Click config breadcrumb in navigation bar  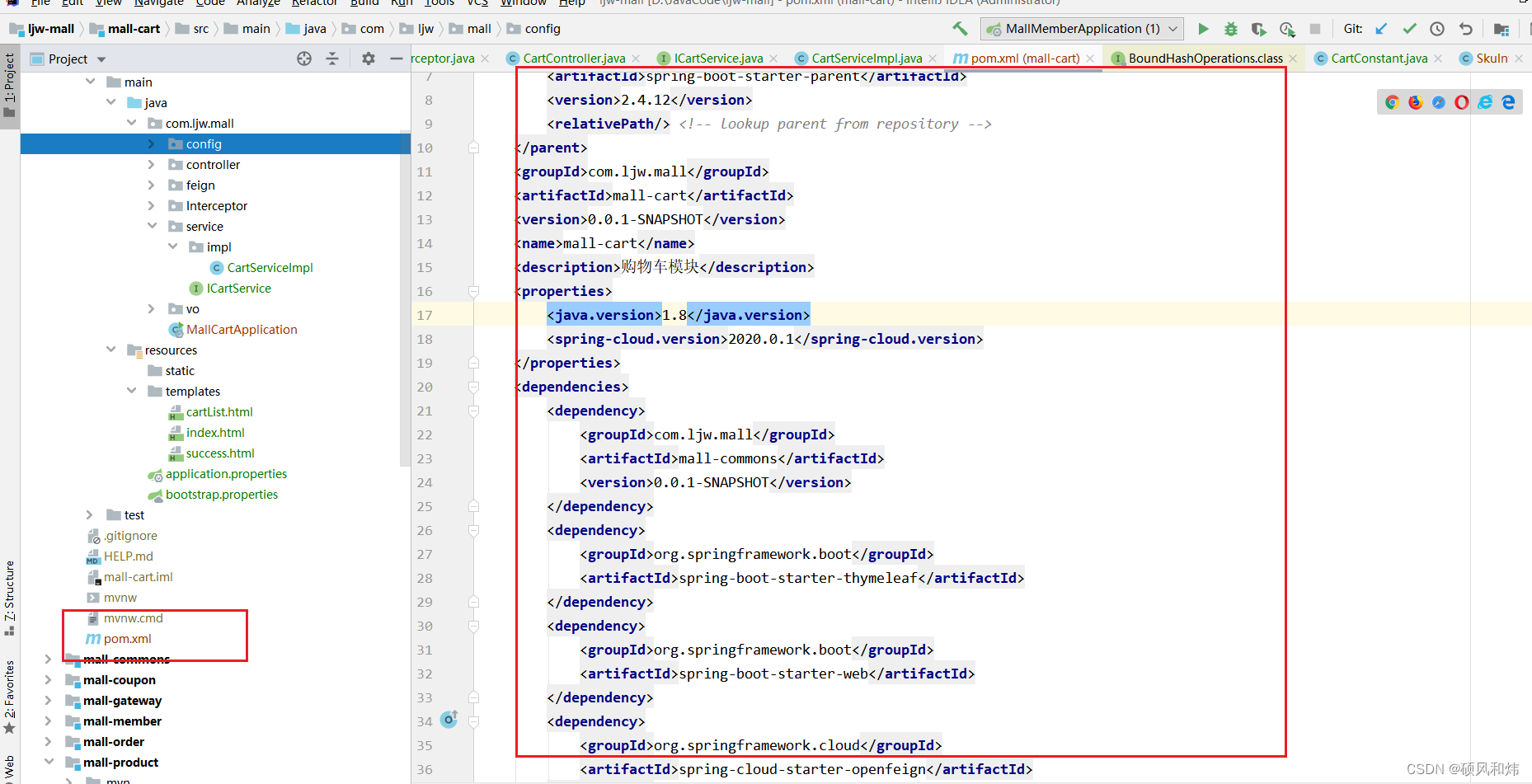pos(533,29)
